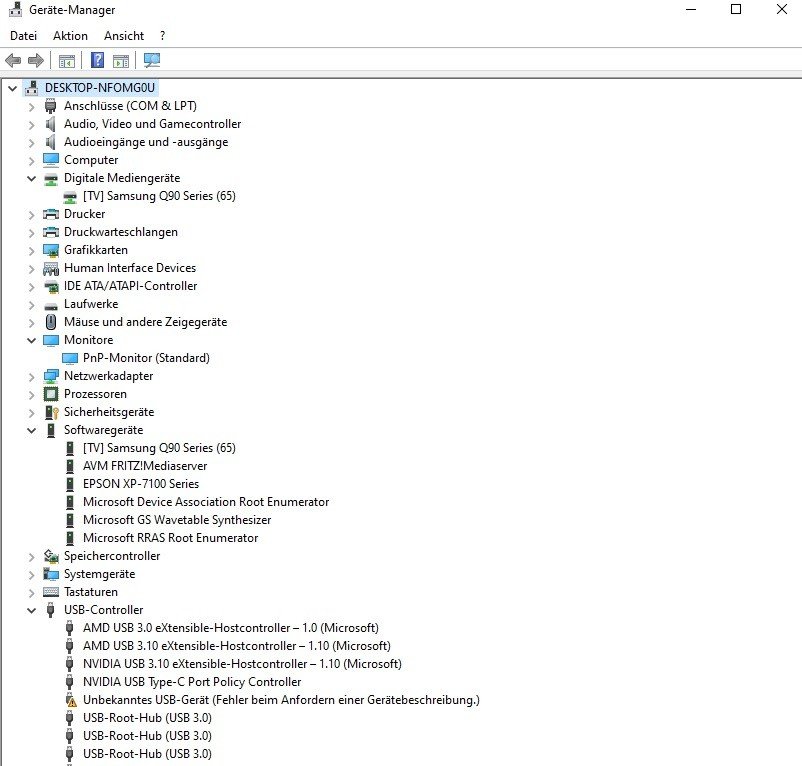Expand the Prozessoren category

[31, 394]
